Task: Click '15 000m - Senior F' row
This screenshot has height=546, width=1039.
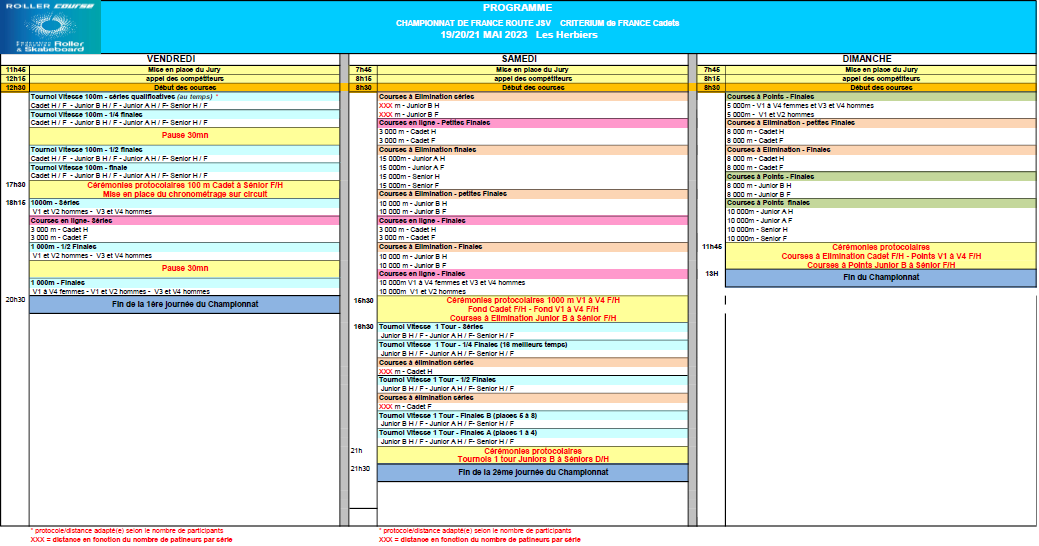Action: [533, 186]
